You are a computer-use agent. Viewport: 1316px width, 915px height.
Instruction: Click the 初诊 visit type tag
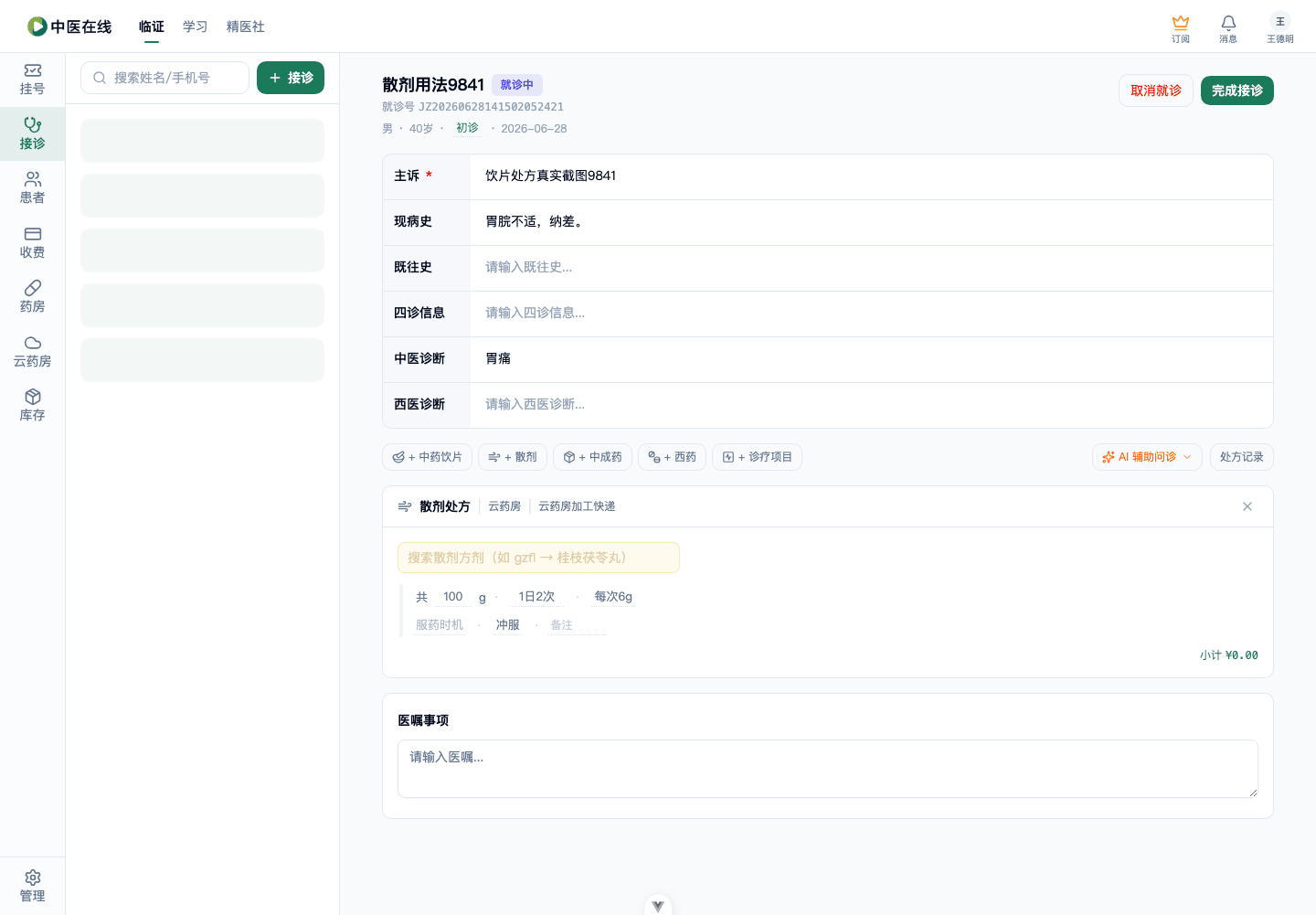pos(467,128)
